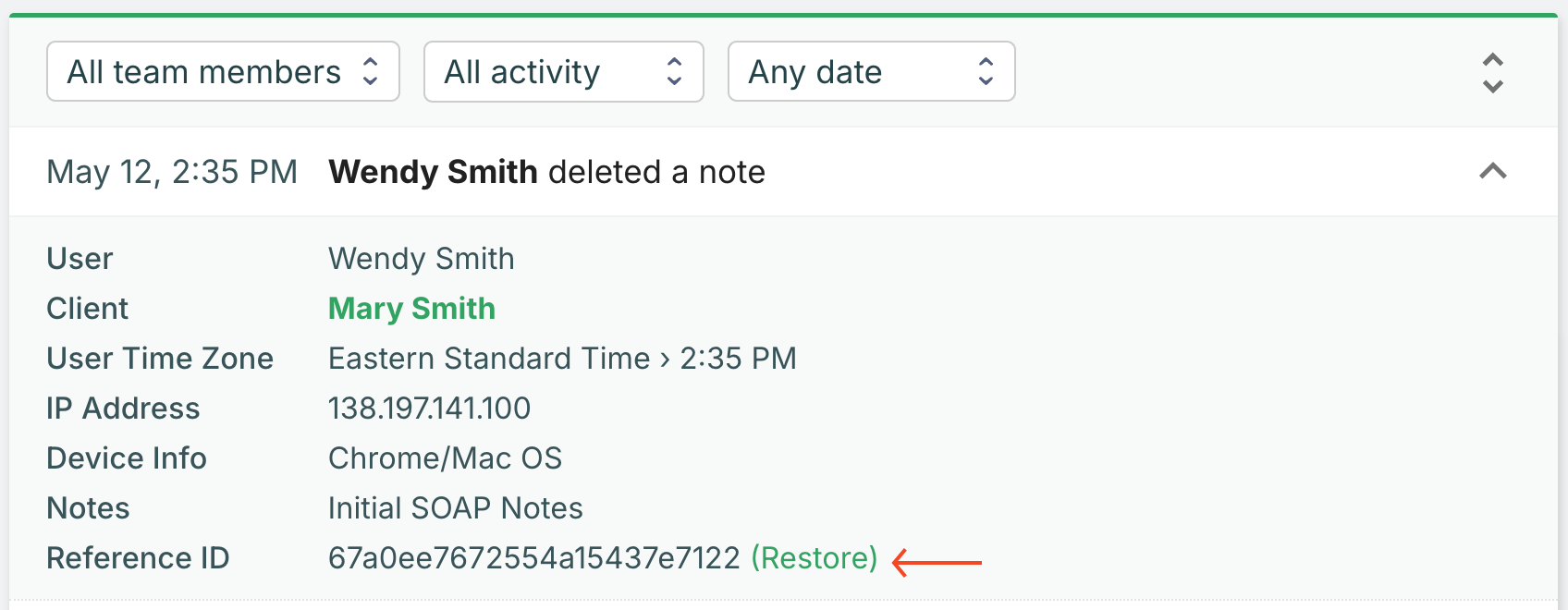Collapse the deleted note entry chevron

(1492, 172)
